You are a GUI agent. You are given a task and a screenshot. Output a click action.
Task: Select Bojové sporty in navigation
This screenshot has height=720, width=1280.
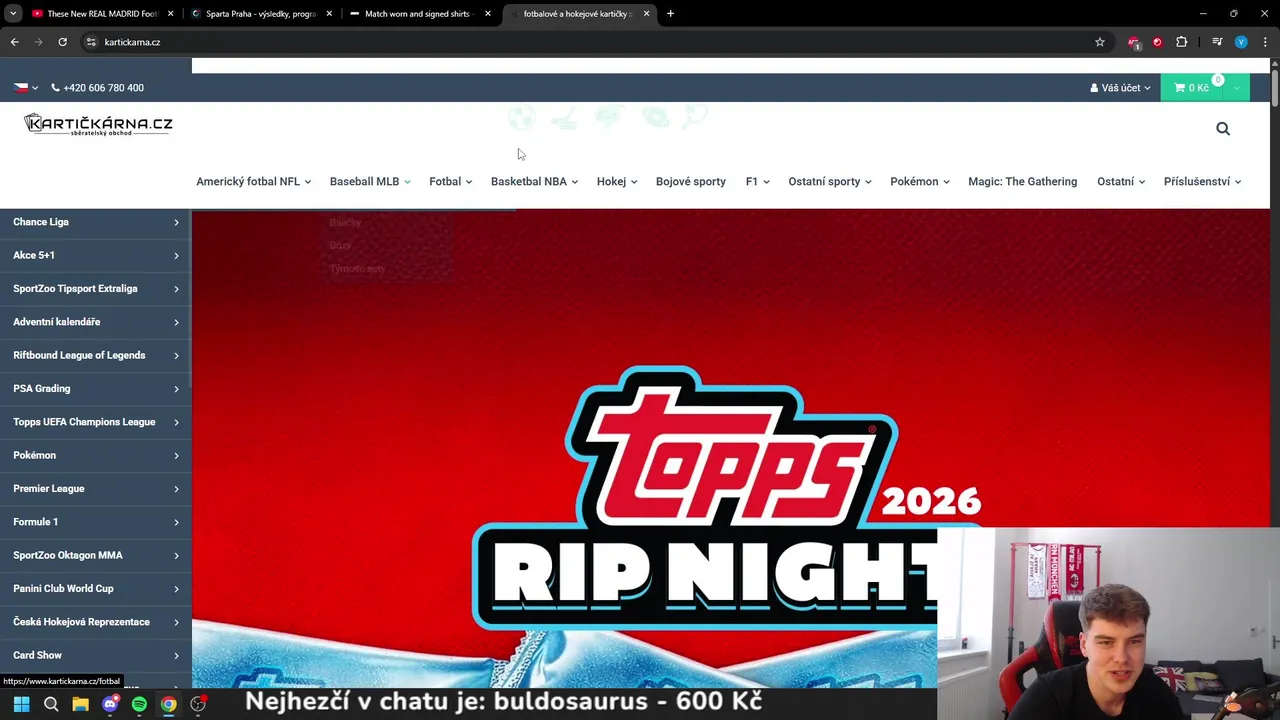[x=691, y=181]
